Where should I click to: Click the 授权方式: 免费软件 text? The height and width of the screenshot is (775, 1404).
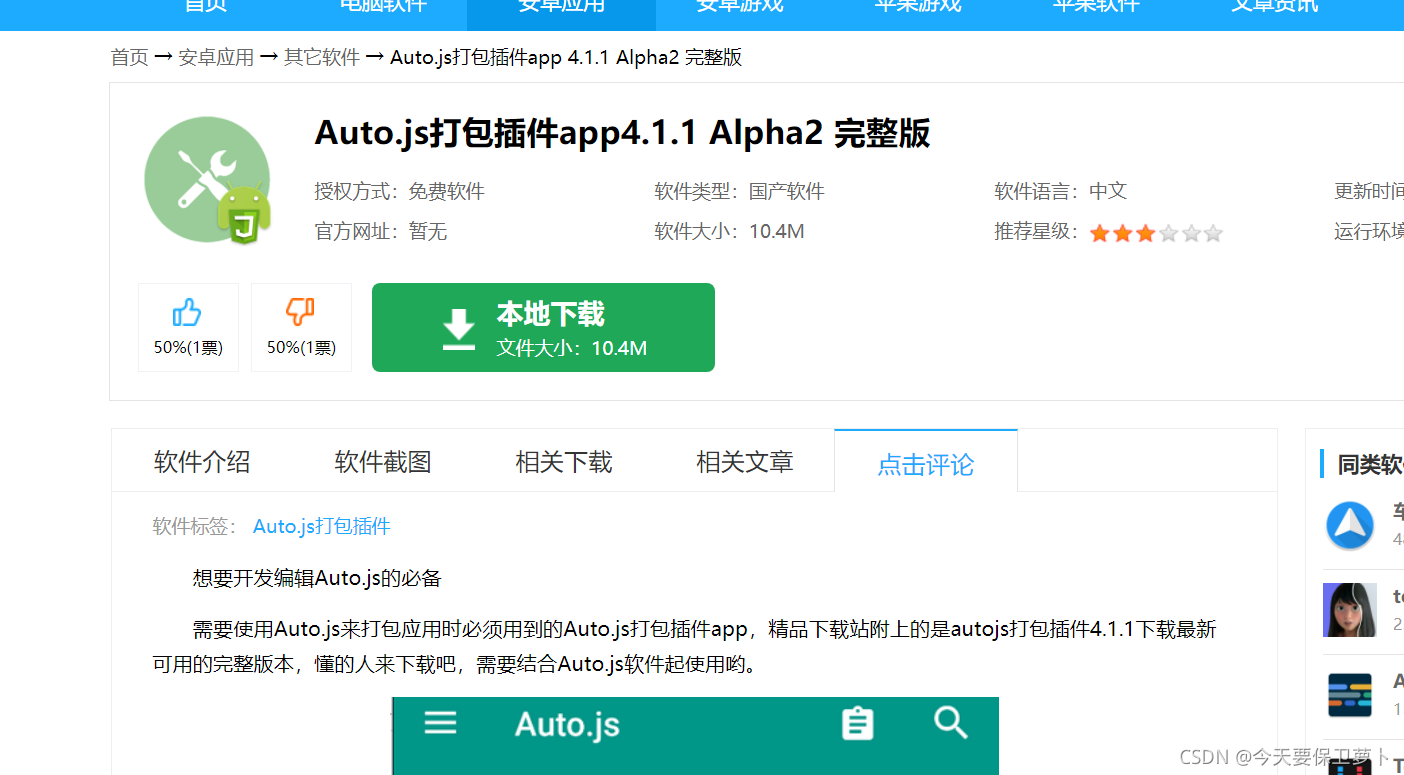click(399, 191)
